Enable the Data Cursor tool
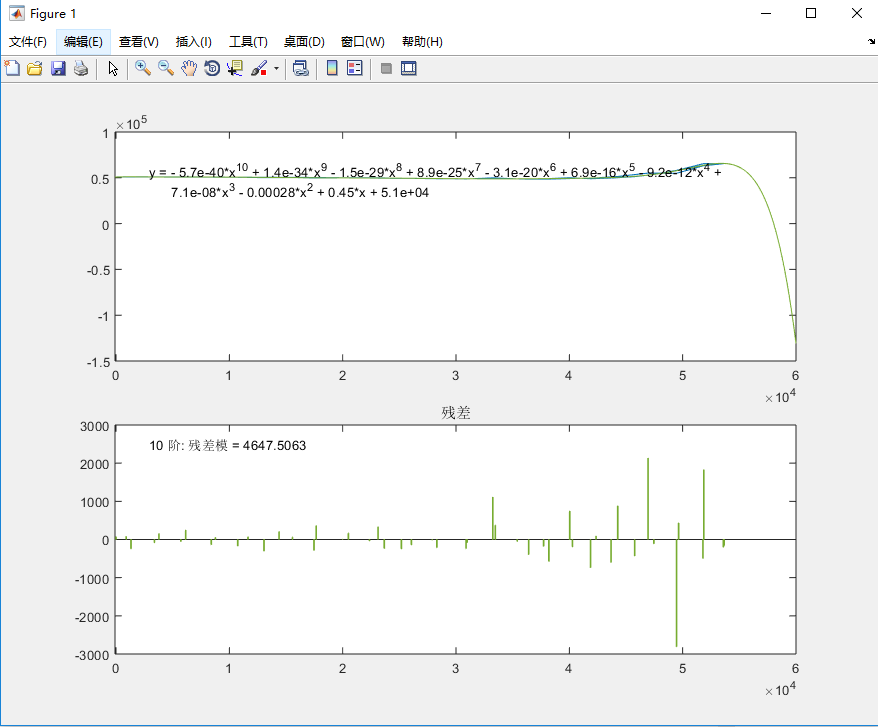The height and width of the screenshot is (727, 878). pyautogui.click(x=234, y=68)
